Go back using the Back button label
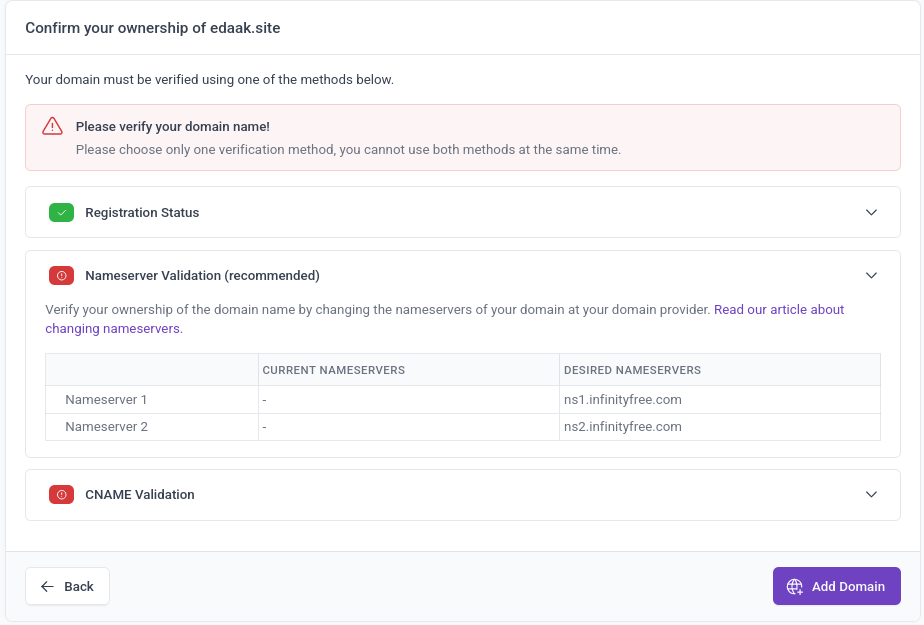Viewport: 924px width, 625px height. [x=79, y=587]
